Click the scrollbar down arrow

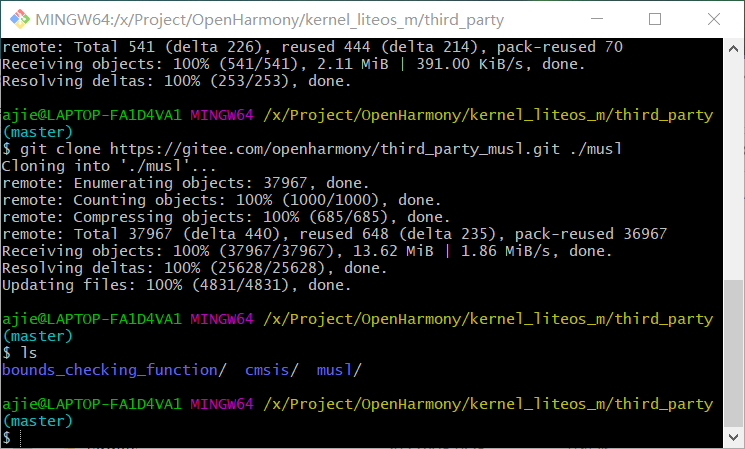(733, 437)
